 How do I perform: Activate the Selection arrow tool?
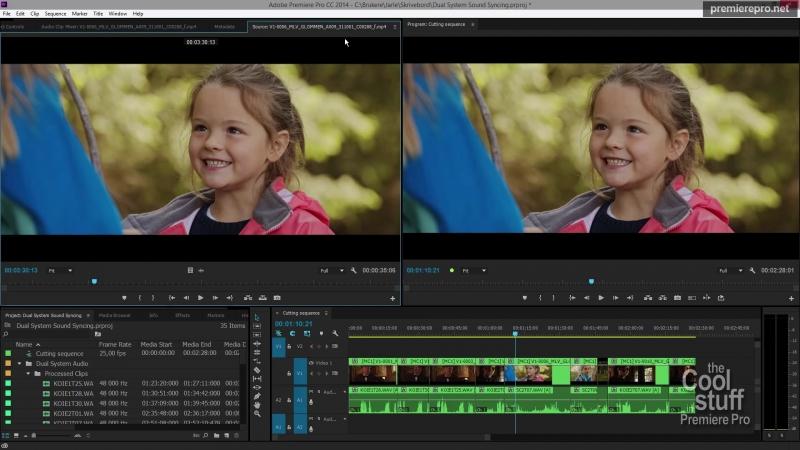[x=257, y=316]
